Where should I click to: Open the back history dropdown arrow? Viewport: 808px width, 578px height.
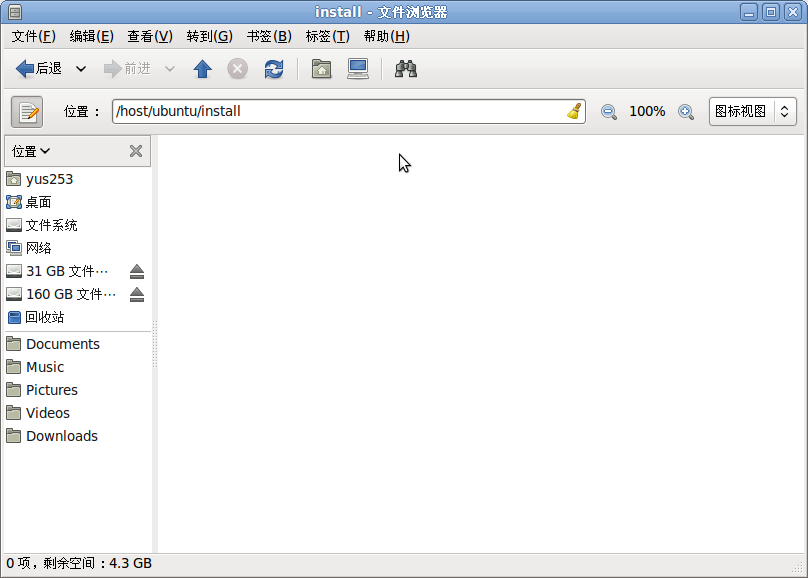point(81,69)
